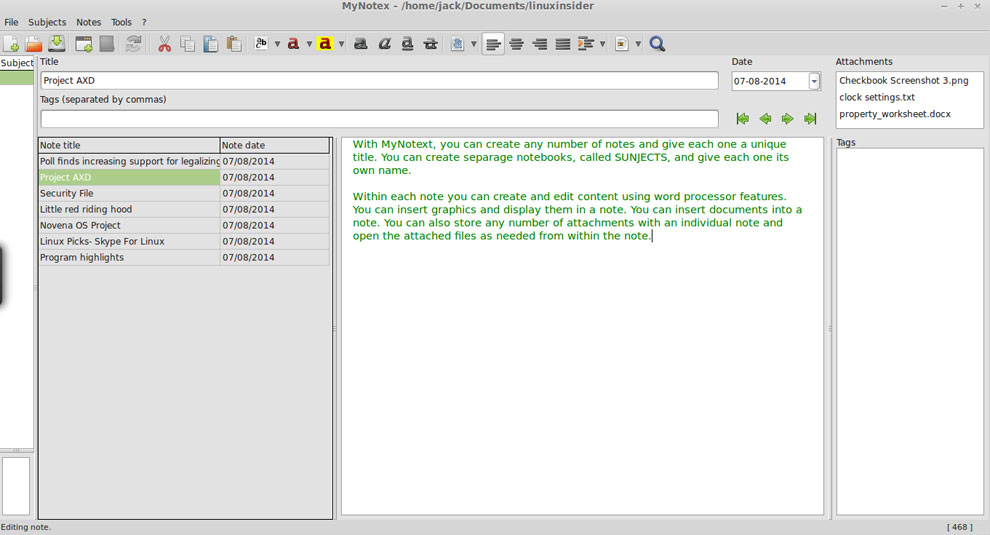
Task: Copy selection with the copy icon
Action: [188, 44]
